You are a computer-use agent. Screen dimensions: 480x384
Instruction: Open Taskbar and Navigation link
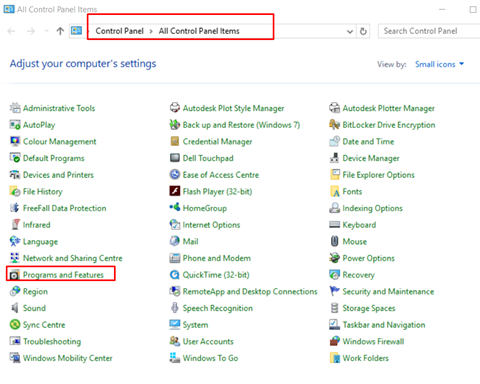384,325
